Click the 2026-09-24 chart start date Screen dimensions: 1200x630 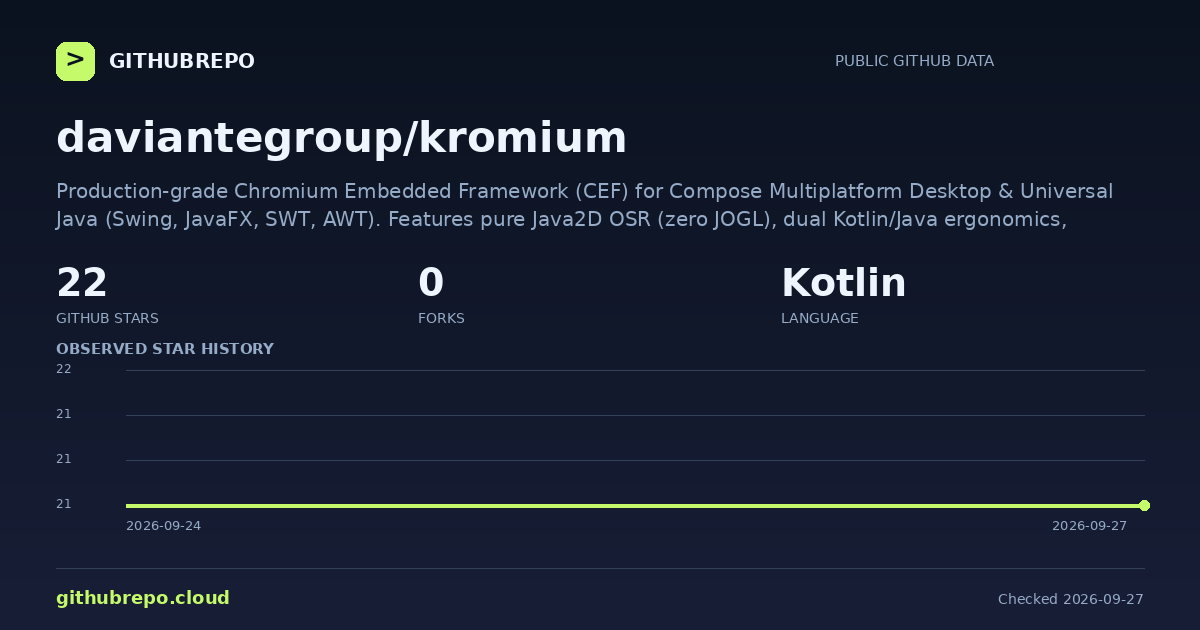coord(163,526)
